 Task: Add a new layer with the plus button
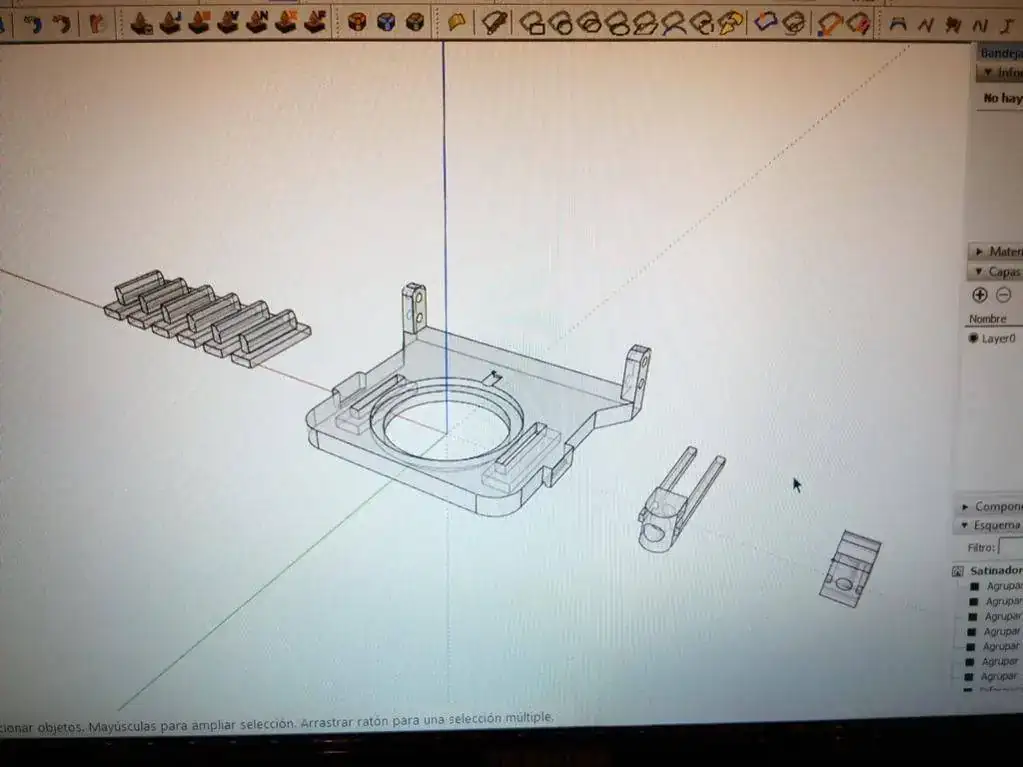coord(980,295)
